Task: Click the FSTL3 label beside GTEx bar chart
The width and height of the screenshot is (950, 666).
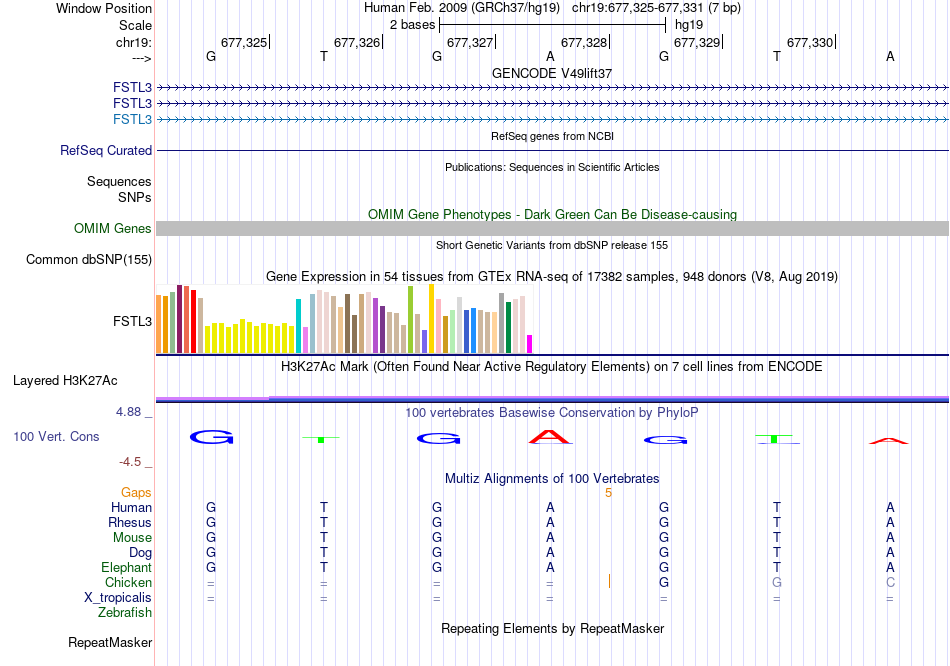Action: point(132,321)
